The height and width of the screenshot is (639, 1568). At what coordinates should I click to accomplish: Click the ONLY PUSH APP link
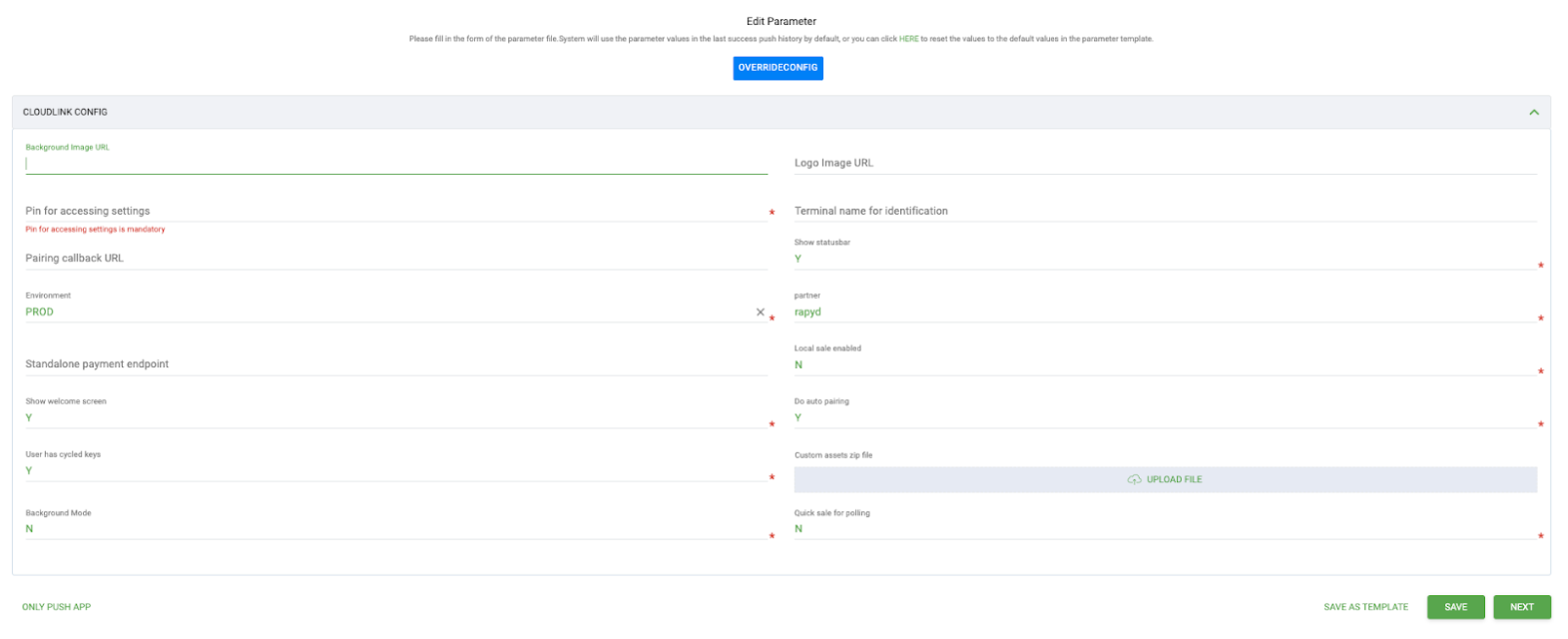tap(56, 607)
